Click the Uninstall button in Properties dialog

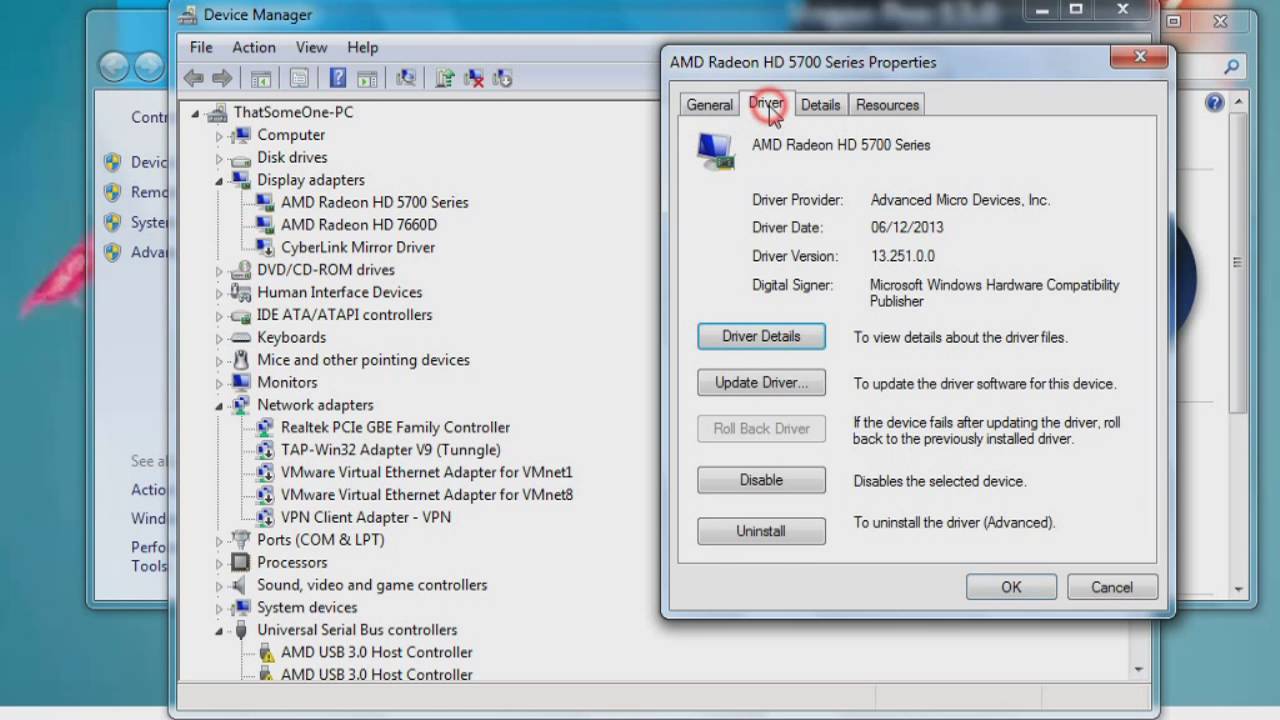click(x=761, y=531)
